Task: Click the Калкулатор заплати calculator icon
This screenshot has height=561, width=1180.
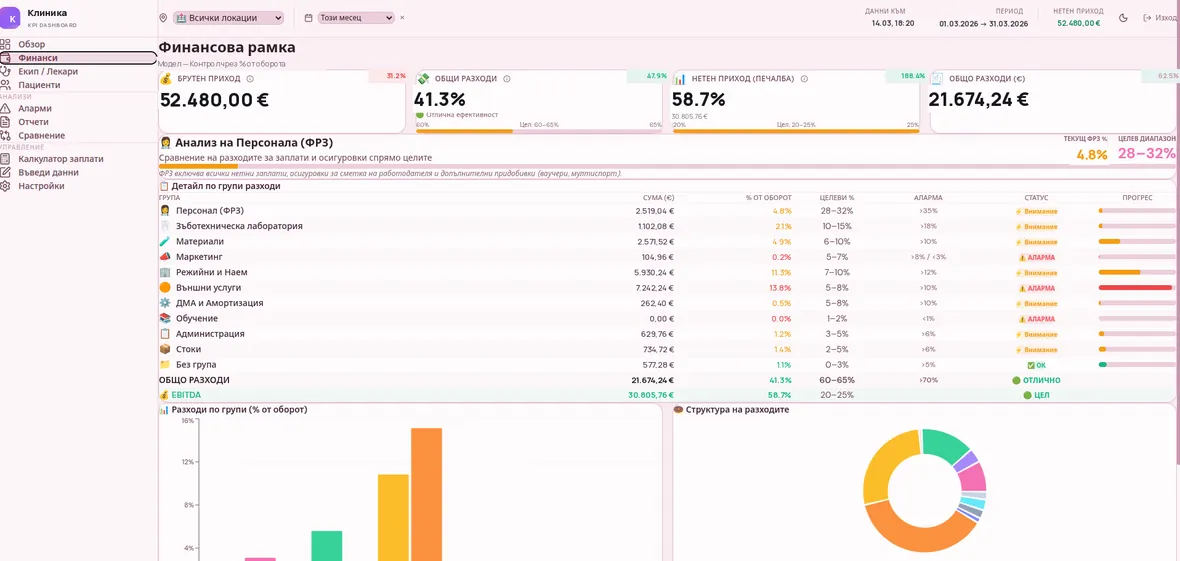Action: [x=5, y=159]
